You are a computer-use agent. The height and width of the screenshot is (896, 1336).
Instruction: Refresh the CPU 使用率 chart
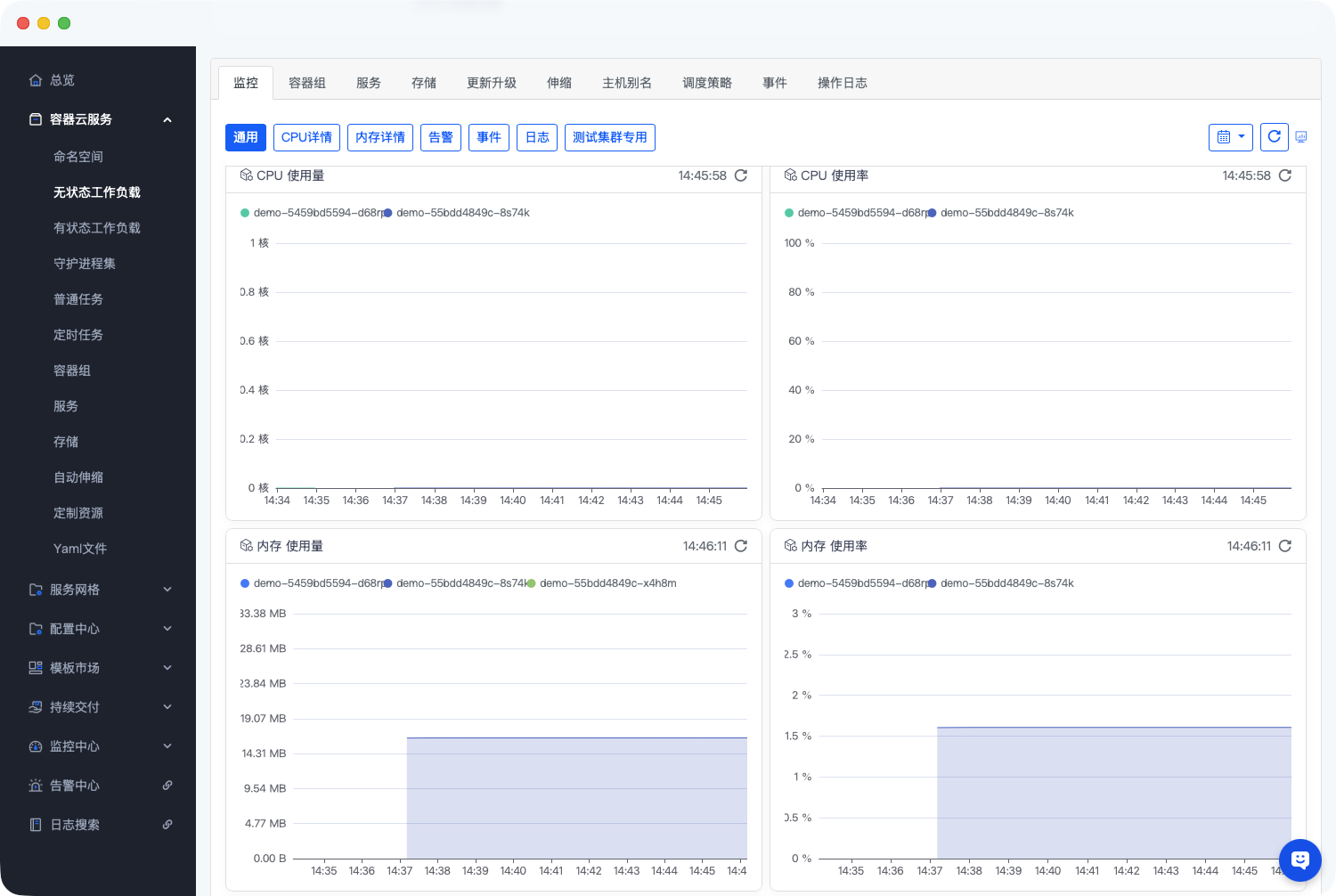tap(1284, 175)
